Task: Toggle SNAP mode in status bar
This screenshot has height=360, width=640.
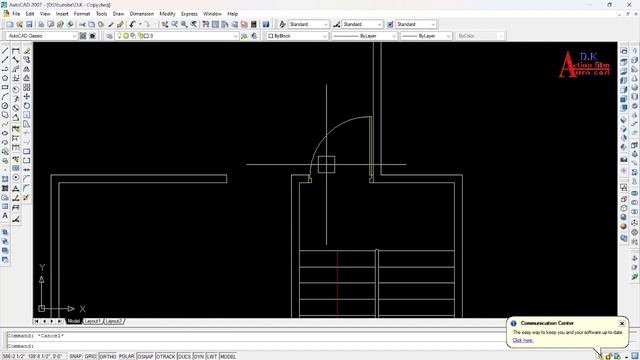Action: (x=76, y=356)
